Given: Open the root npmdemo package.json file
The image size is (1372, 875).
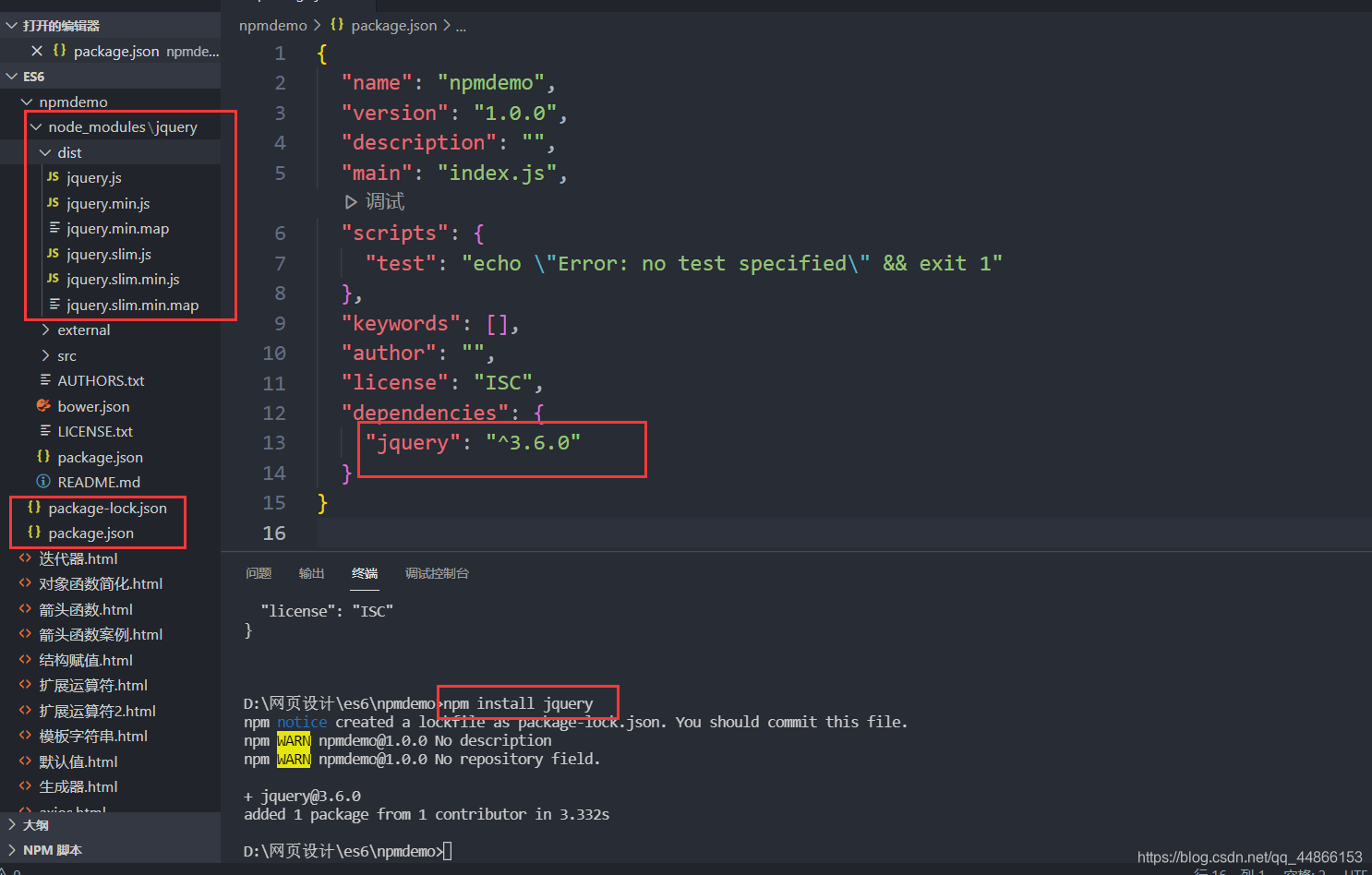Looking at the screenshot, I should [90, 533].
